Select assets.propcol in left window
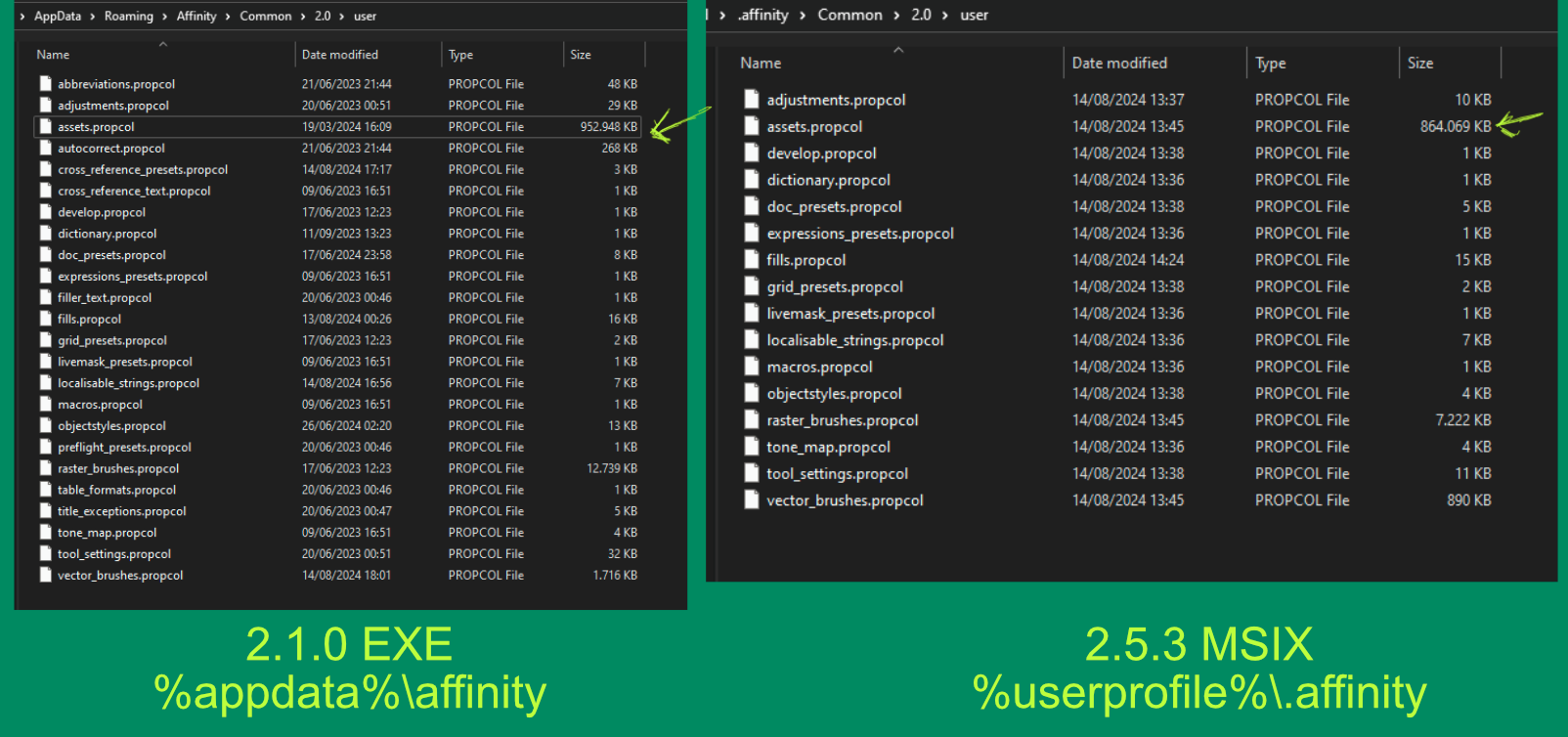 (x=337, y=127)
